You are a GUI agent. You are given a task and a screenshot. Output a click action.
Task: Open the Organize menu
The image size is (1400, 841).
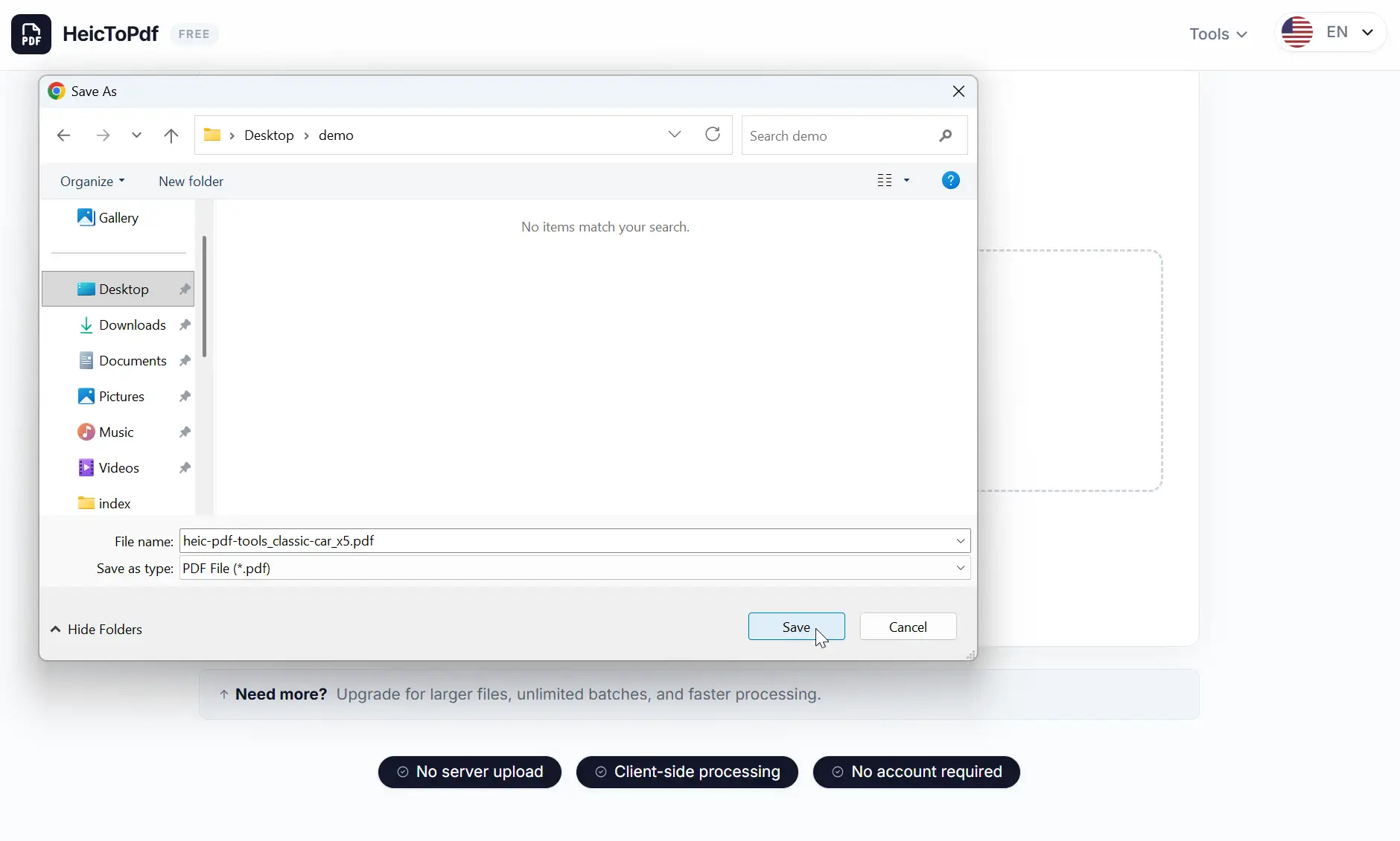pyautogui.click(x=92, y=181)
